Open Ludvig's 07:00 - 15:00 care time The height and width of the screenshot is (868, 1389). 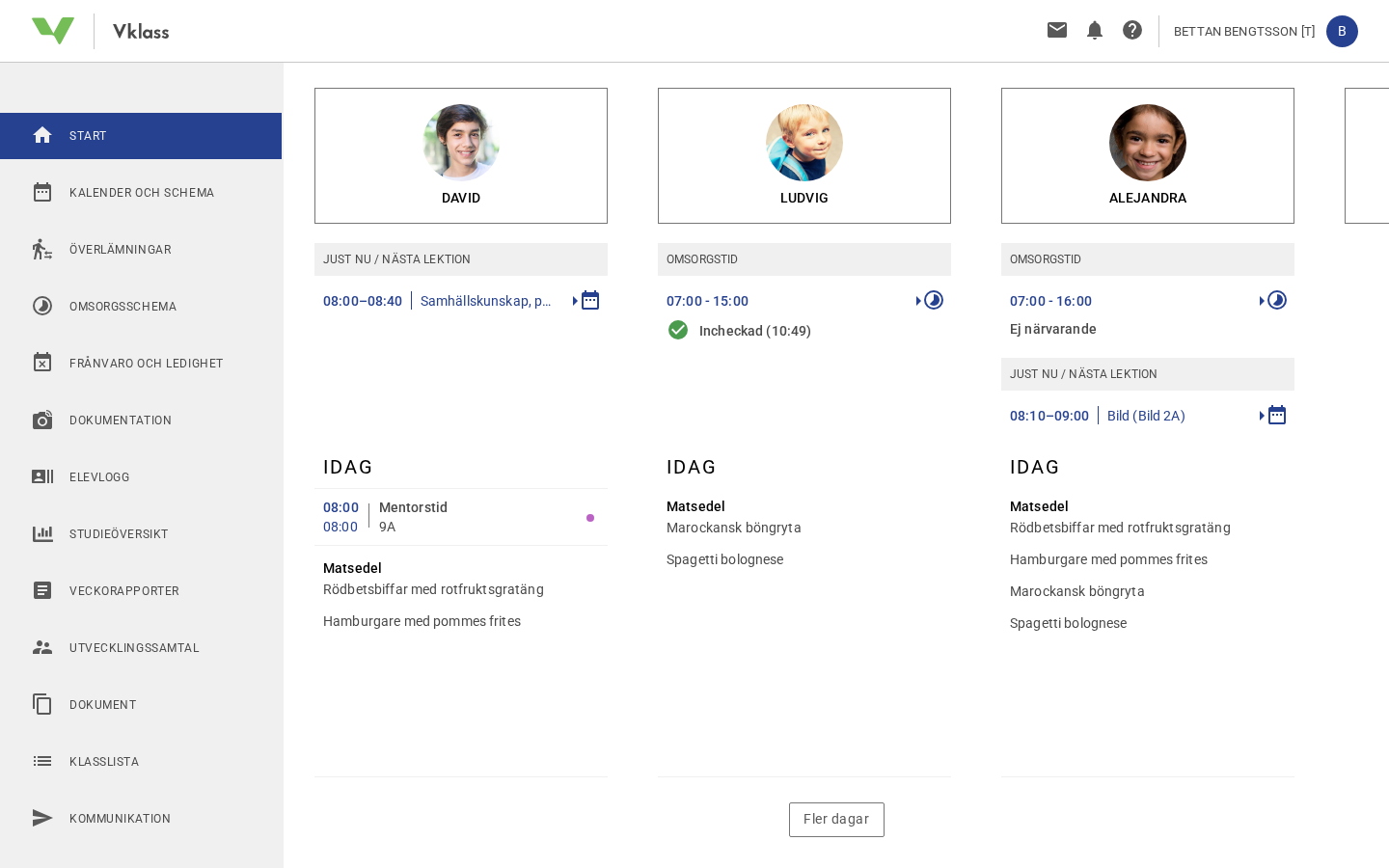[x=707, y=301]
